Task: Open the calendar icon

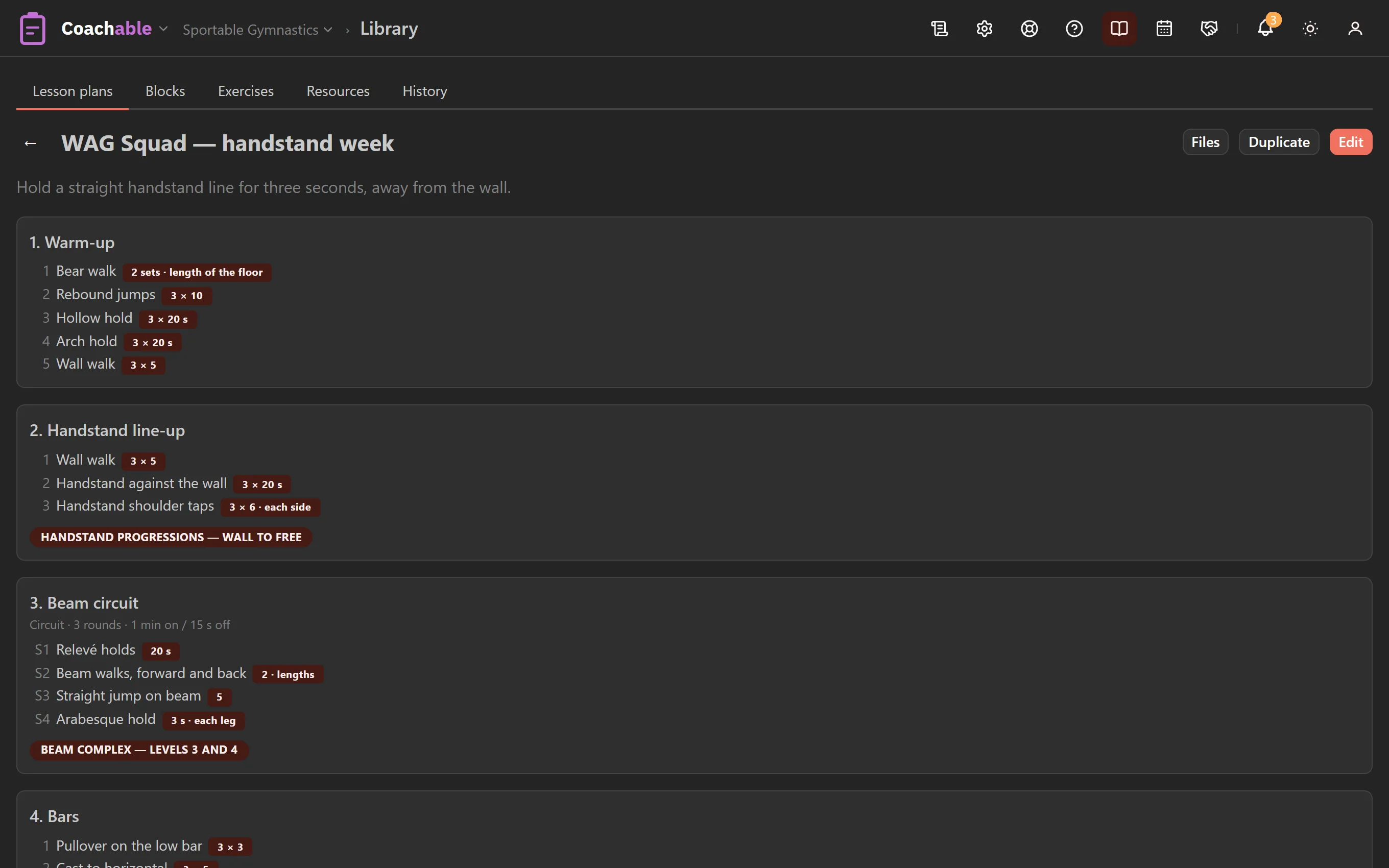Action: (x=1164, y=28)
